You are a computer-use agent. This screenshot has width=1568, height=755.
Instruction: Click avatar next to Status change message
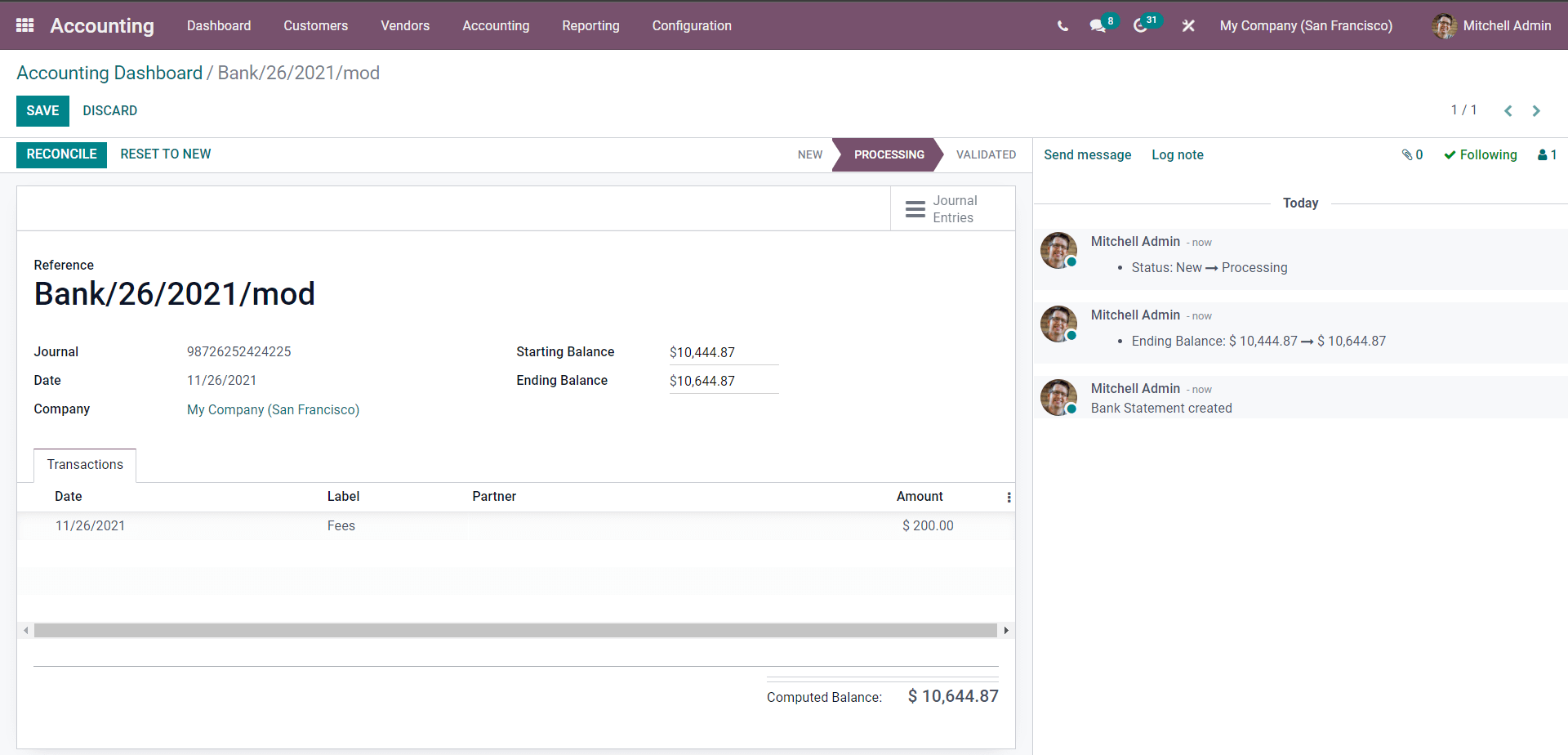pyautogui.click(x=1059, y=251)
